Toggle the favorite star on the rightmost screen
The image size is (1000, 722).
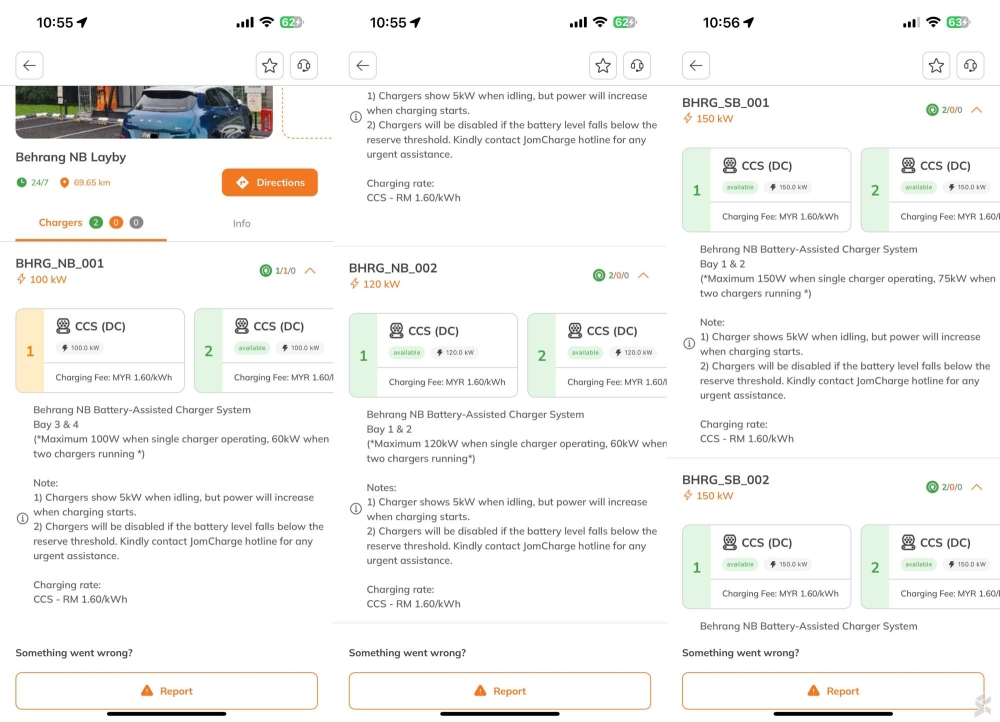(x=936, y=66)
